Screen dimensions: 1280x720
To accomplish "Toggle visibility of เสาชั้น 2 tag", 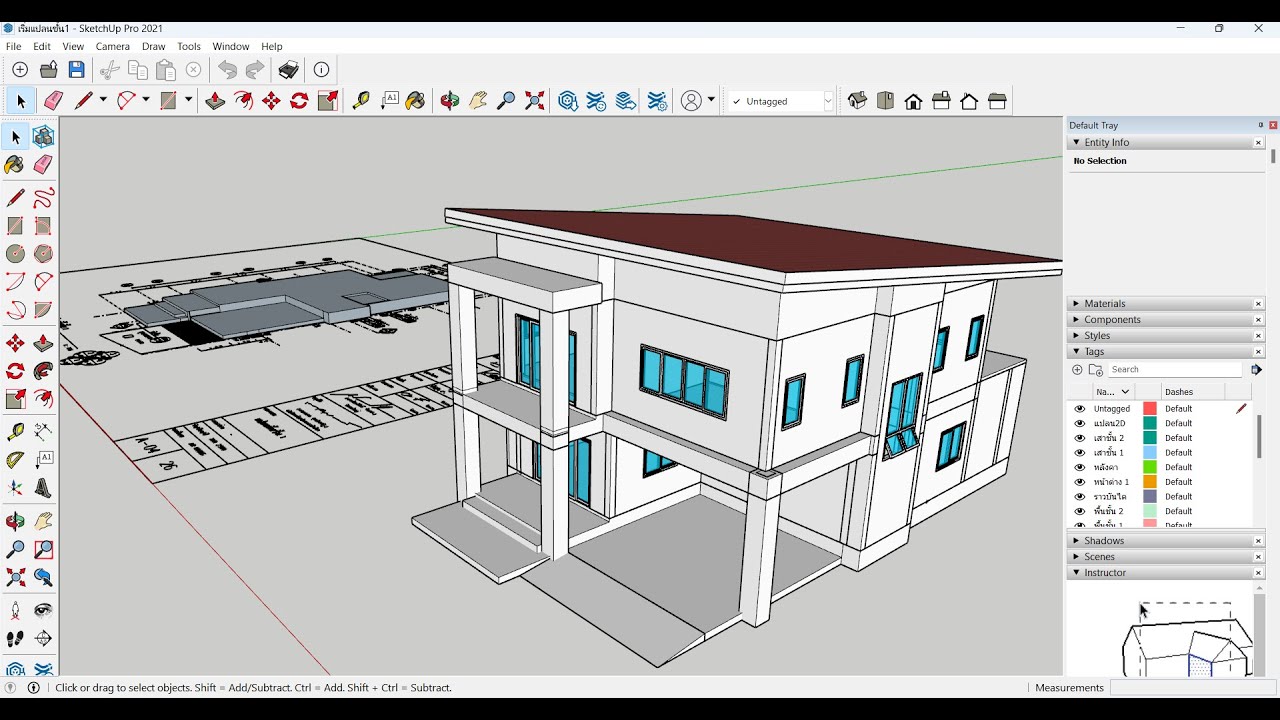I will (x=1079, y=438).
